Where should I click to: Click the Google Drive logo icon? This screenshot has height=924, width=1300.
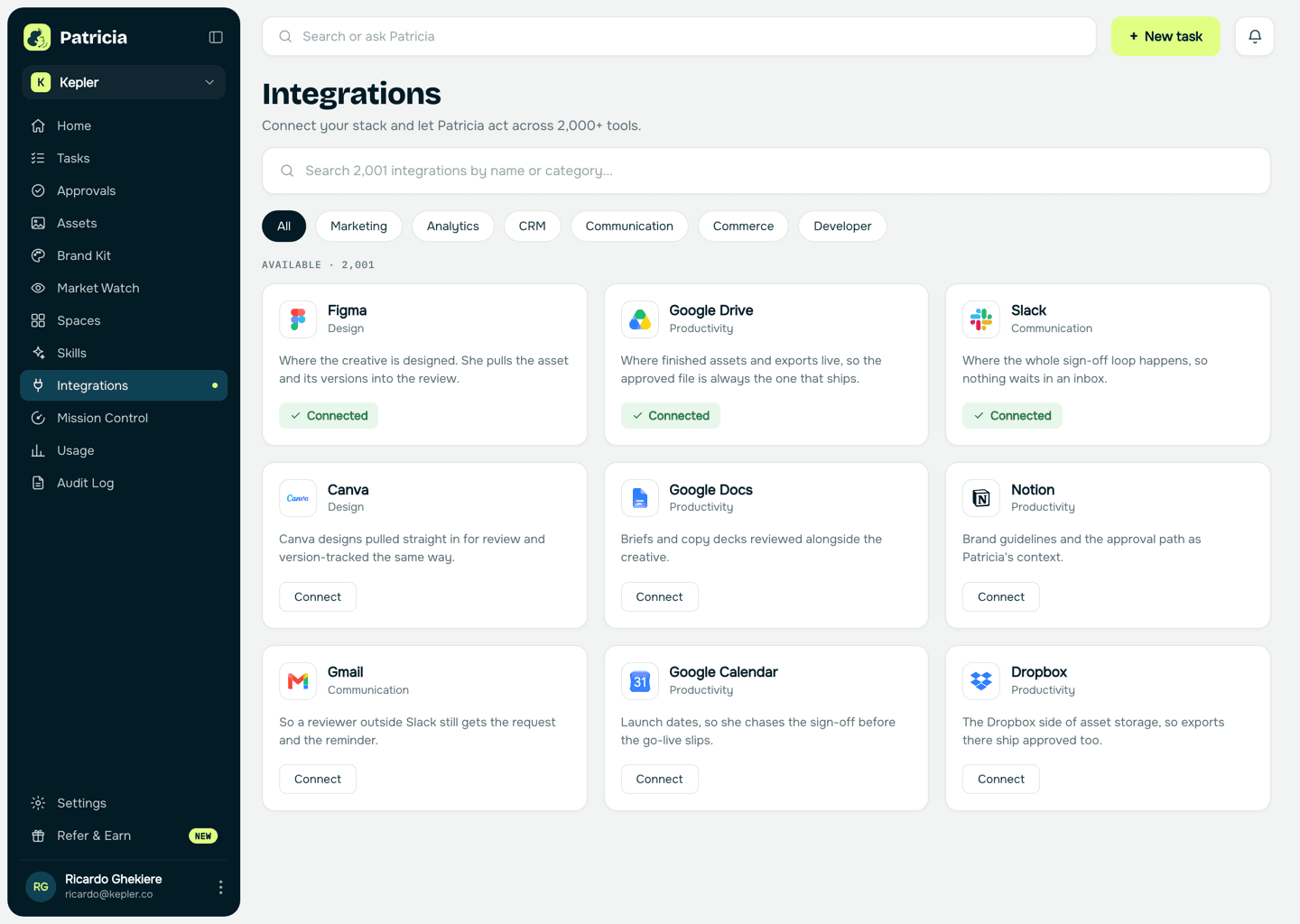(x=640, y=319)
